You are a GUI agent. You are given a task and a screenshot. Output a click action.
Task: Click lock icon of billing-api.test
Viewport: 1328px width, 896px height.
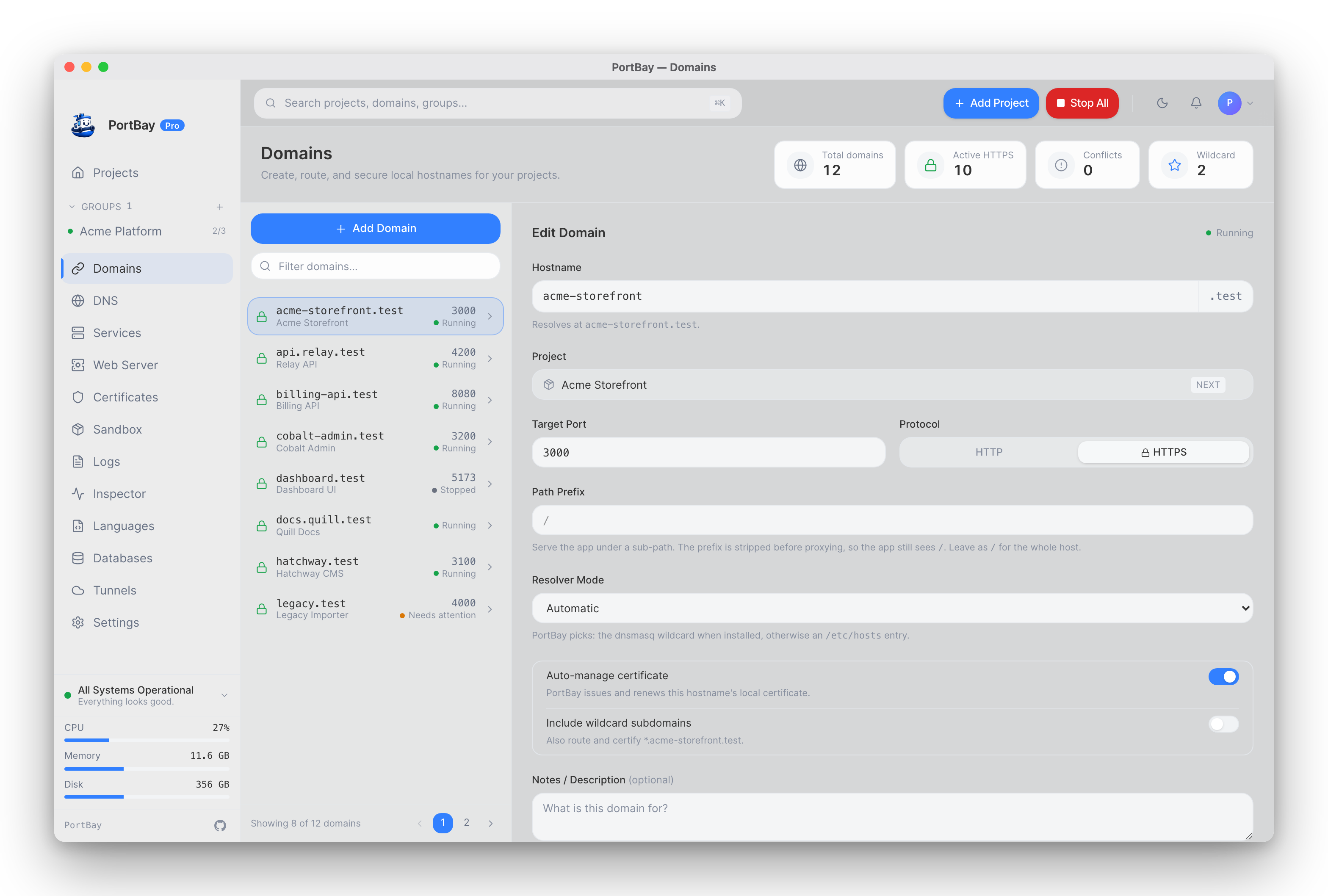[262, 400]
